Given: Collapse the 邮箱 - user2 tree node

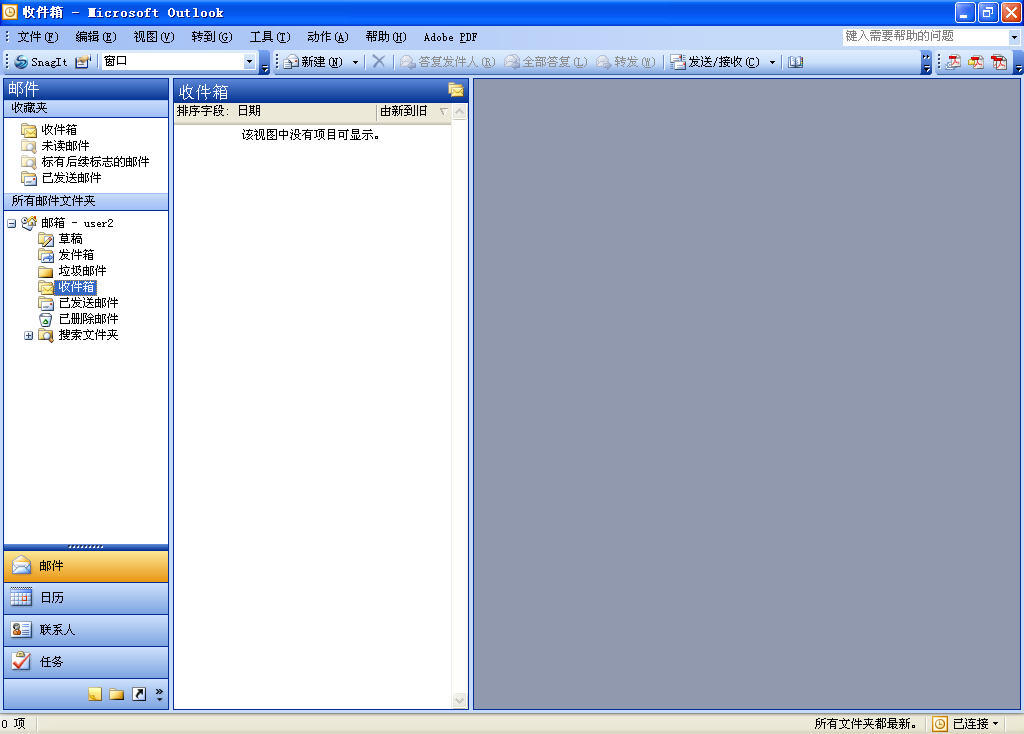Looking at the screenshot, I should coord(12,224).
